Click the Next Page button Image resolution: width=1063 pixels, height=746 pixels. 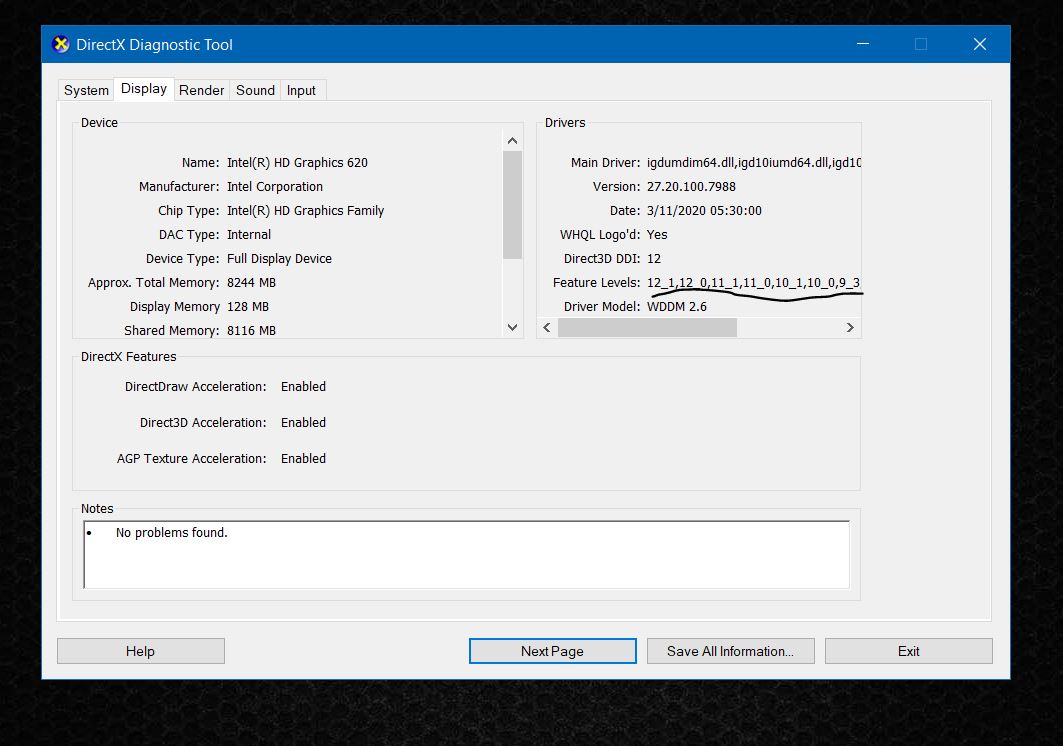(553, 651)
